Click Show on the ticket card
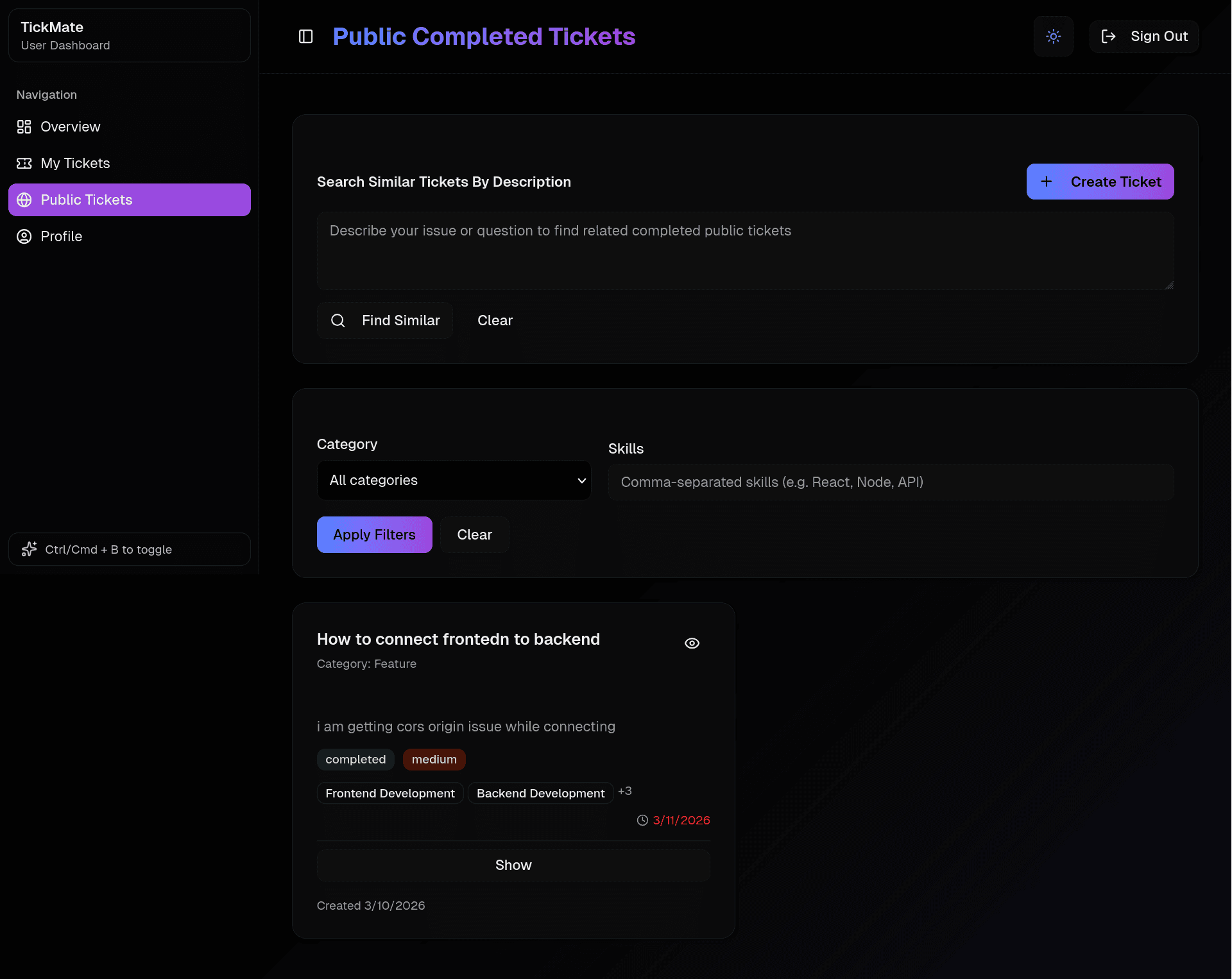Image resolution: width=1232 pixels, height=979 pixels. 513,865
